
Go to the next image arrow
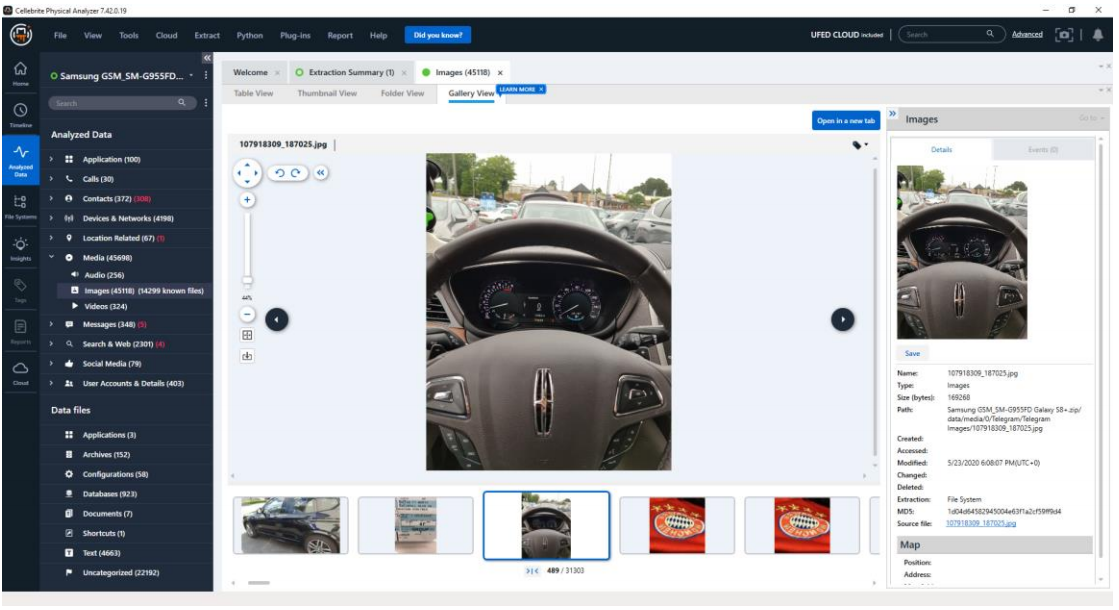tap(842, 320)
